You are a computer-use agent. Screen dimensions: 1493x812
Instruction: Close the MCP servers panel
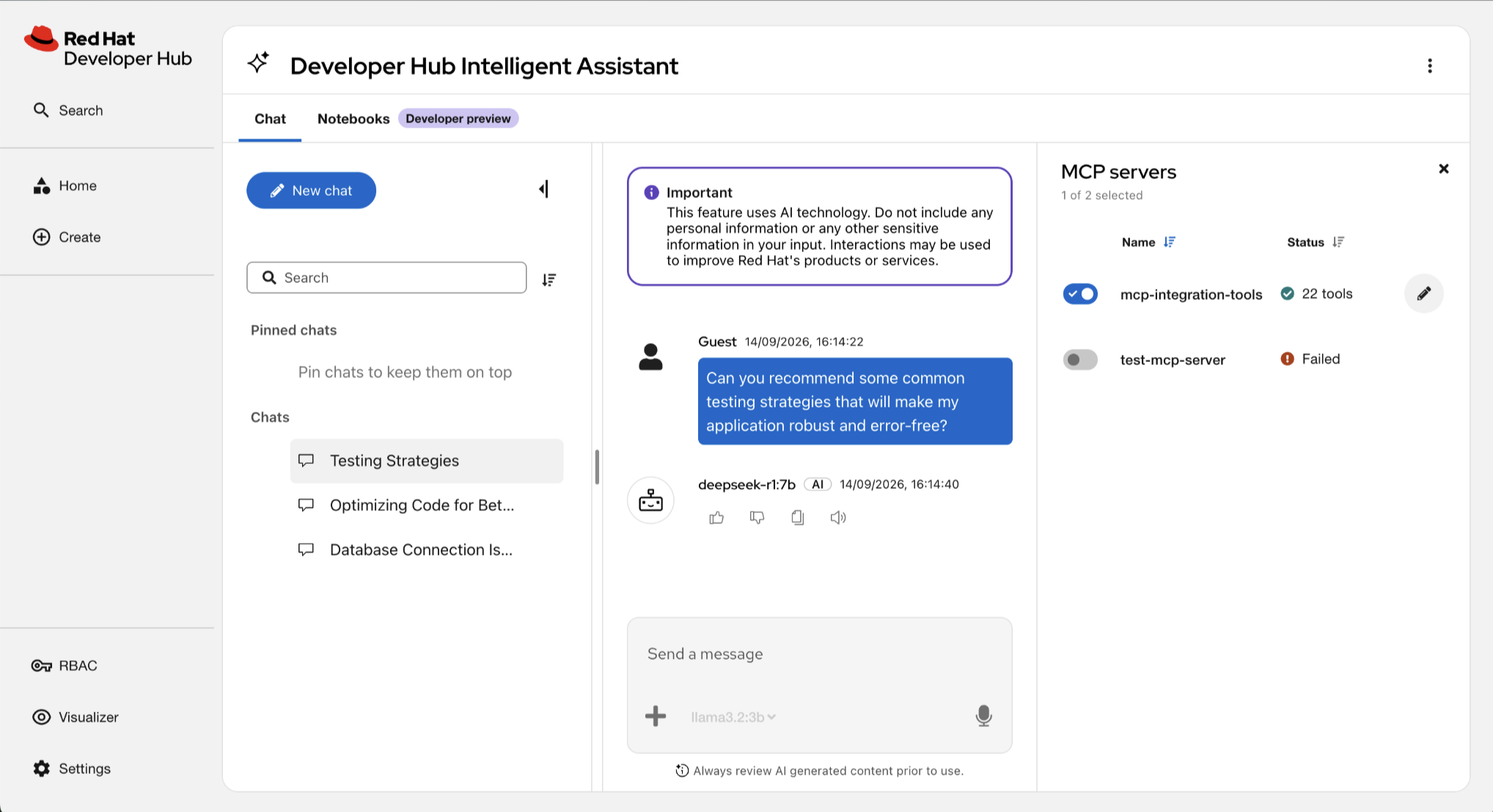pyautogui.click(x=1443, y=169)
